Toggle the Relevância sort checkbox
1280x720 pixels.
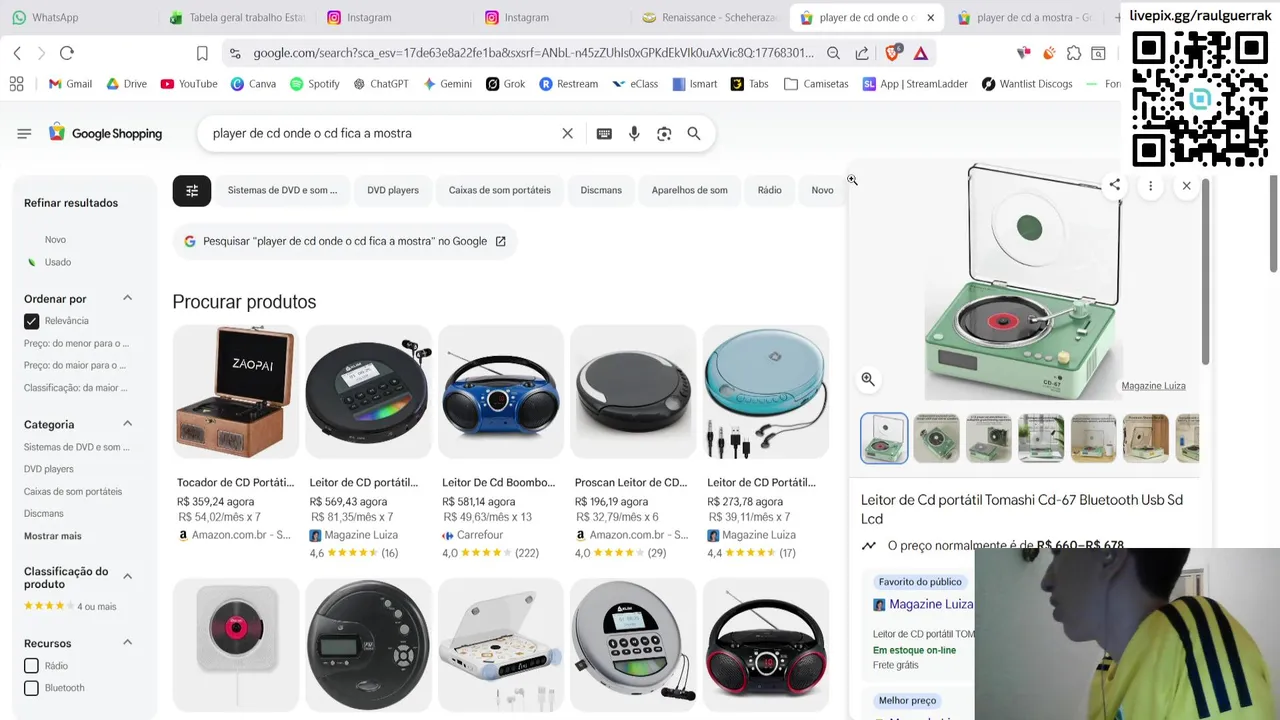[x=32, y=321]
